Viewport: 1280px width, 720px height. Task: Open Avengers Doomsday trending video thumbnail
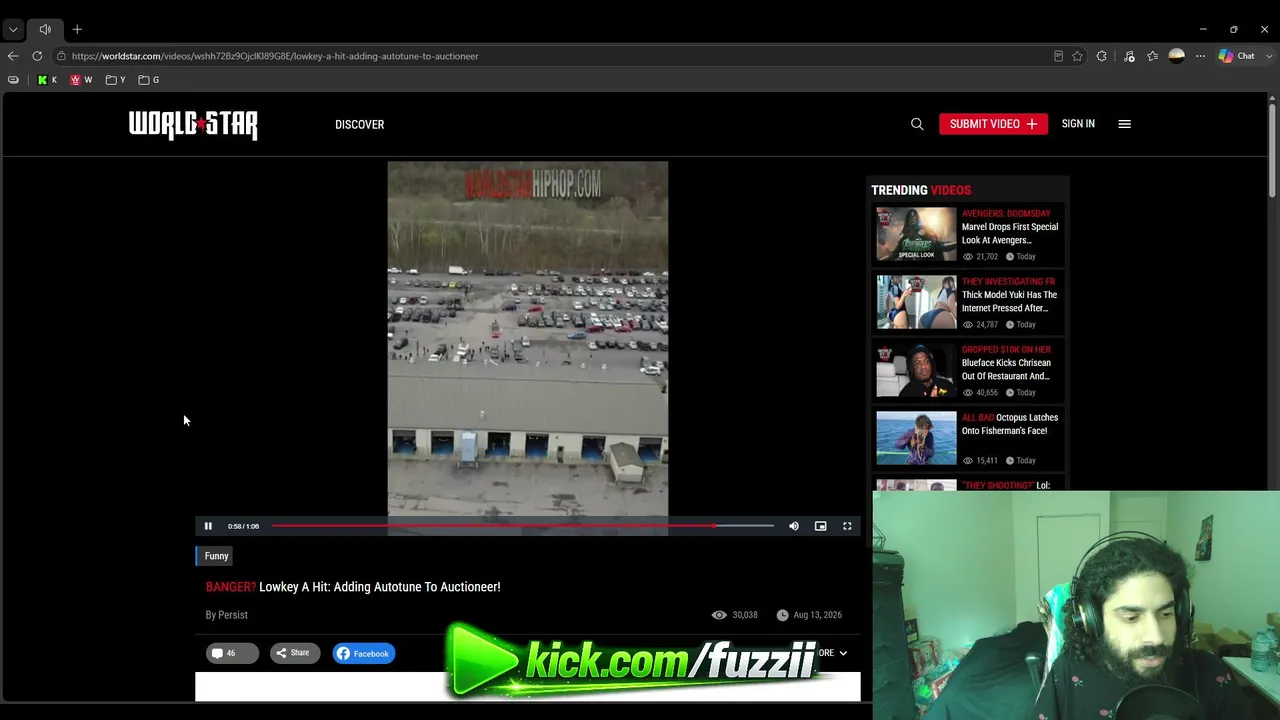916,234
